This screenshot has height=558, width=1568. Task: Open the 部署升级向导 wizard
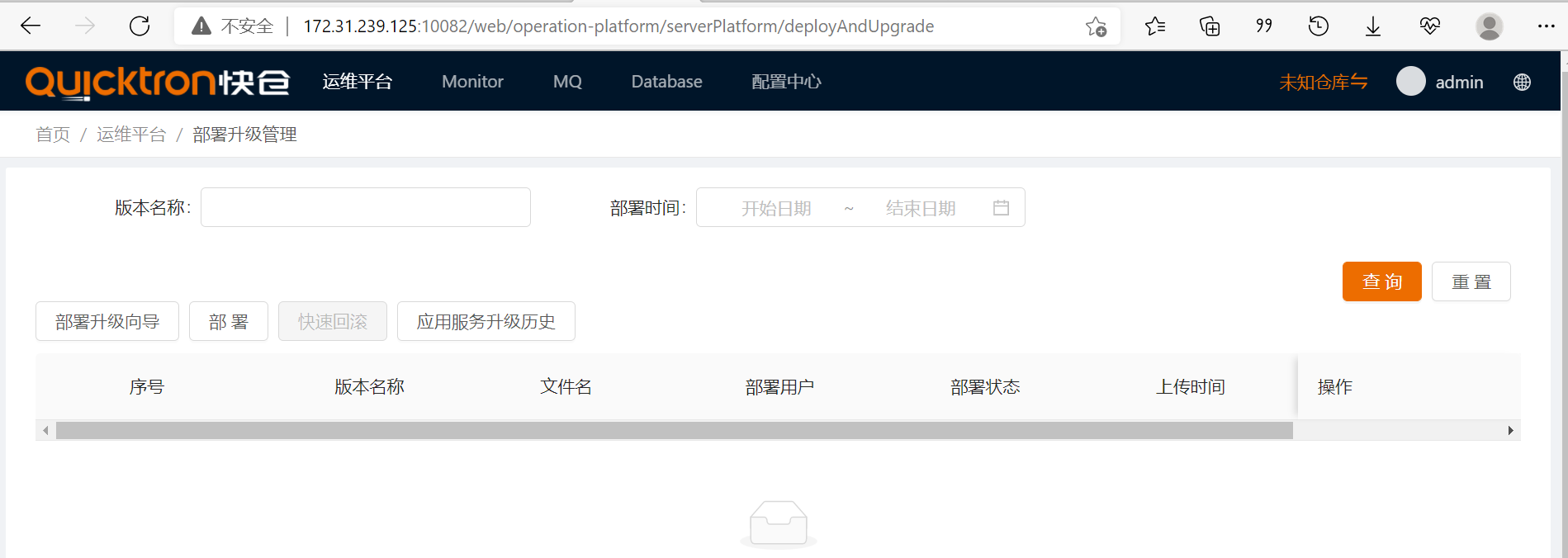coord(107,321)
